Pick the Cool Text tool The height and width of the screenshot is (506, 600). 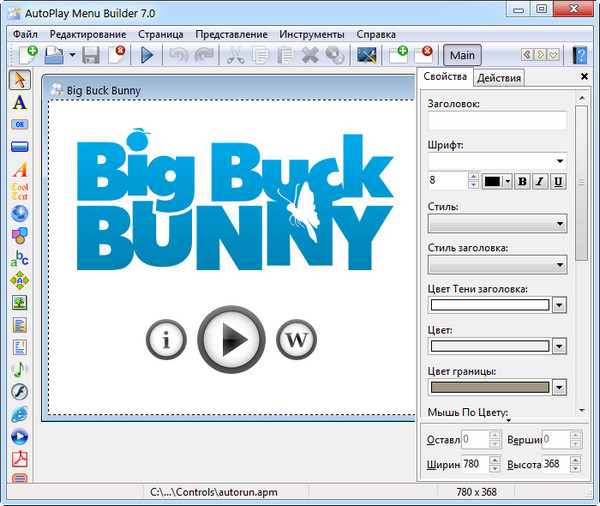tap(19, 192)
